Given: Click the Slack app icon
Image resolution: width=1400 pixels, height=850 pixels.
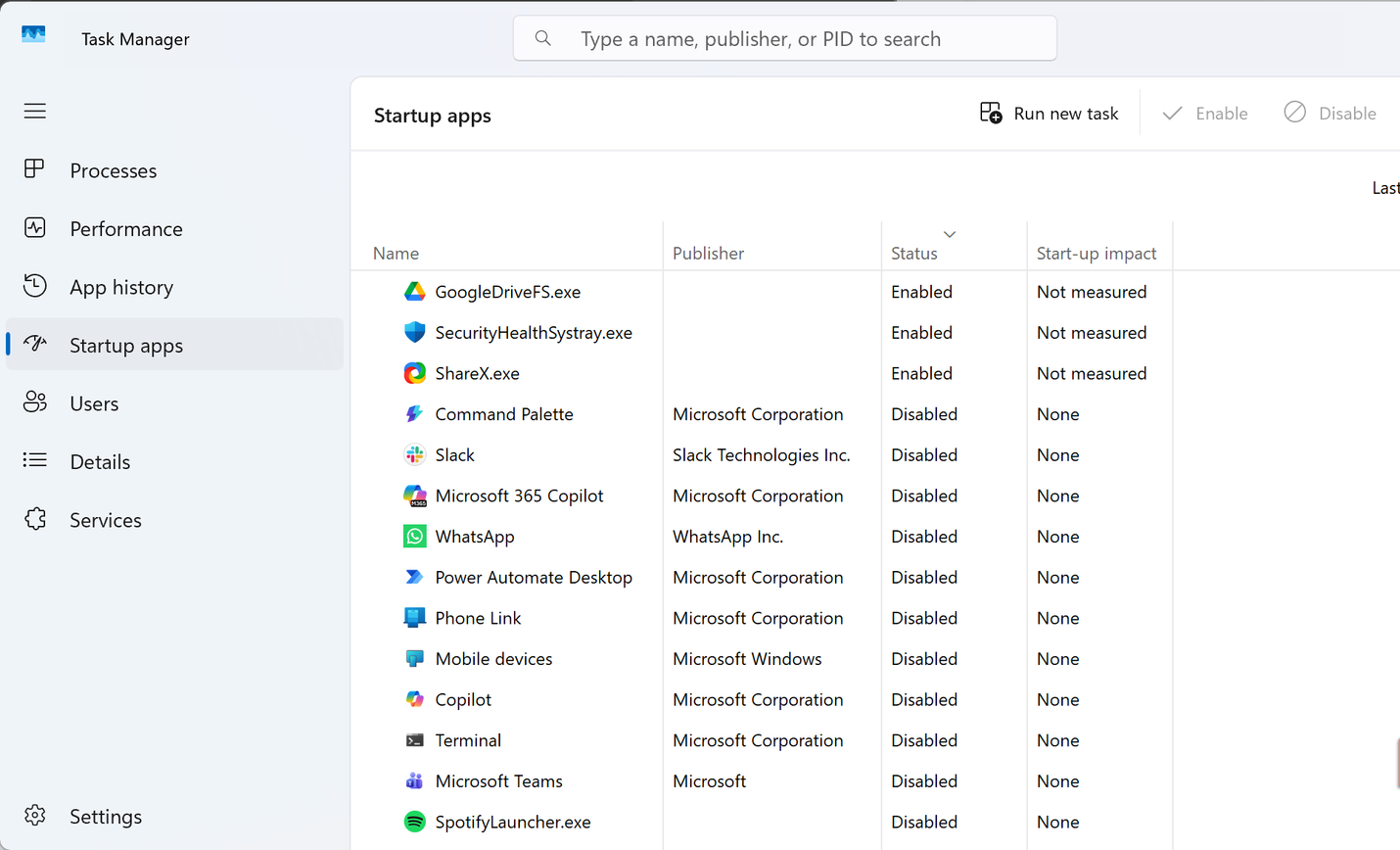Looking at the screenshot, I should (x=415, y=454).
